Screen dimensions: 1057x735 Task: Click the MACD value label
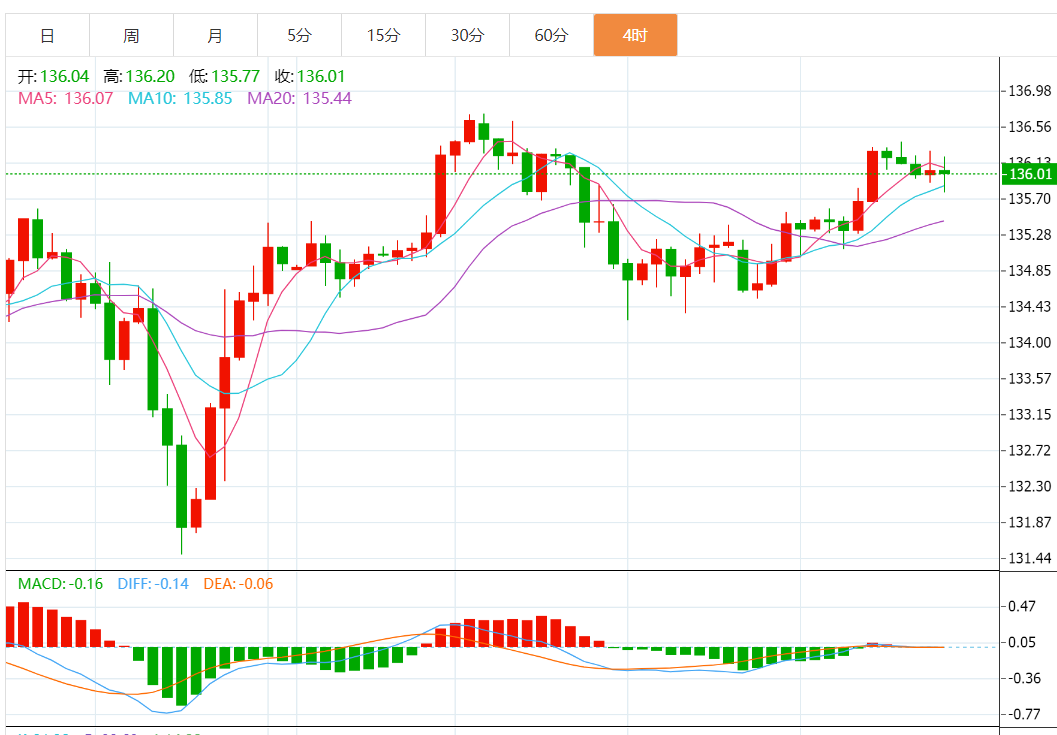[61, 584]
